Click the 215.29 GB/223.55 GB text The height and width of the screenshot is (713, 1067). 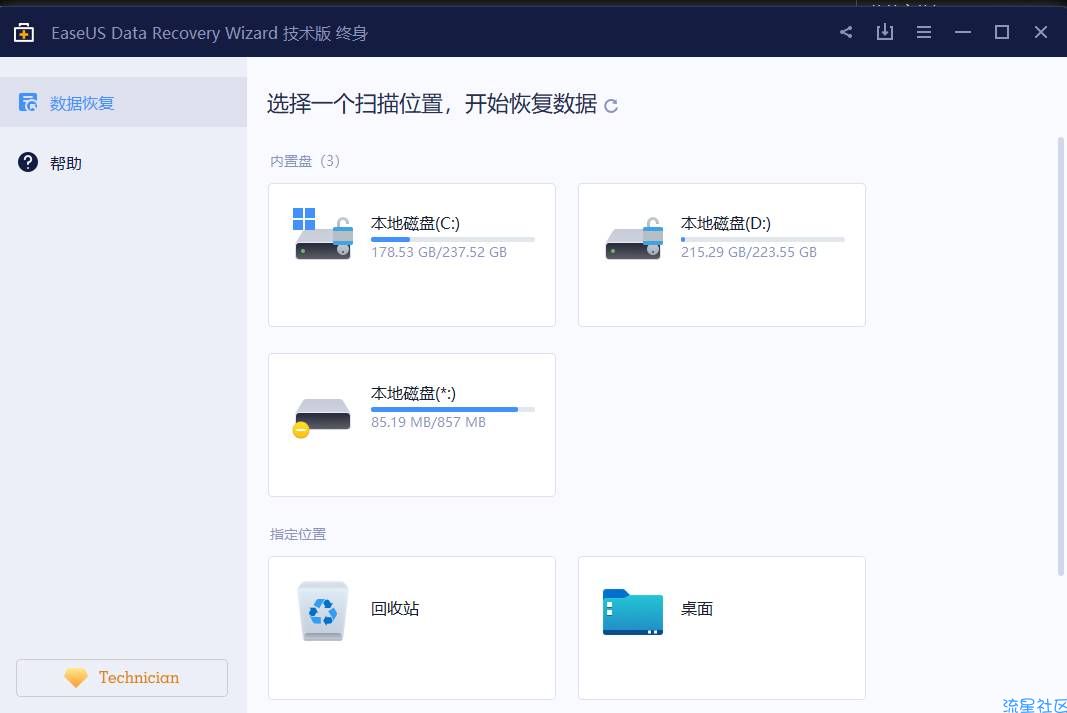[749, 252]
